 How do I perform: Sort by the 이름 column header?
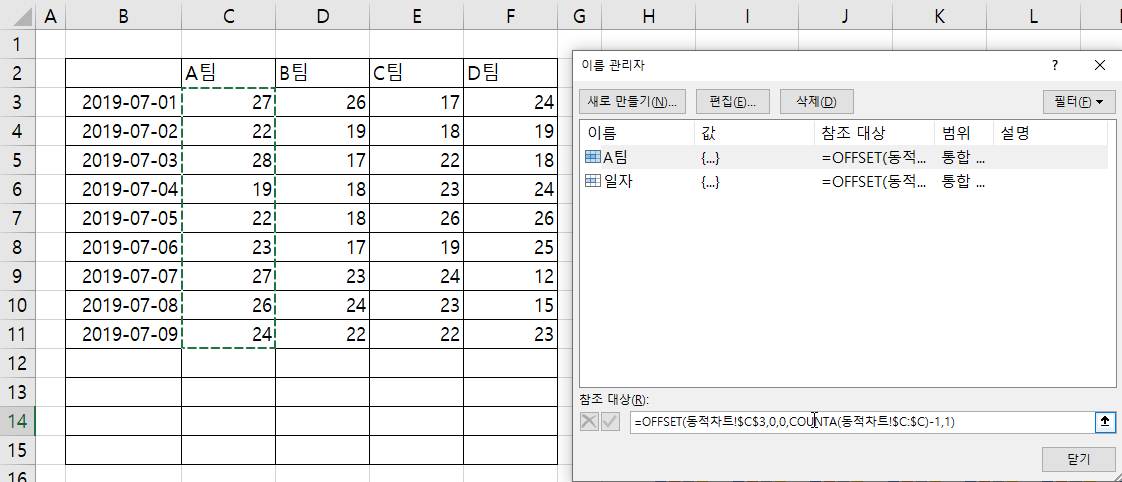pyautogui.click(x=637, y=133)
